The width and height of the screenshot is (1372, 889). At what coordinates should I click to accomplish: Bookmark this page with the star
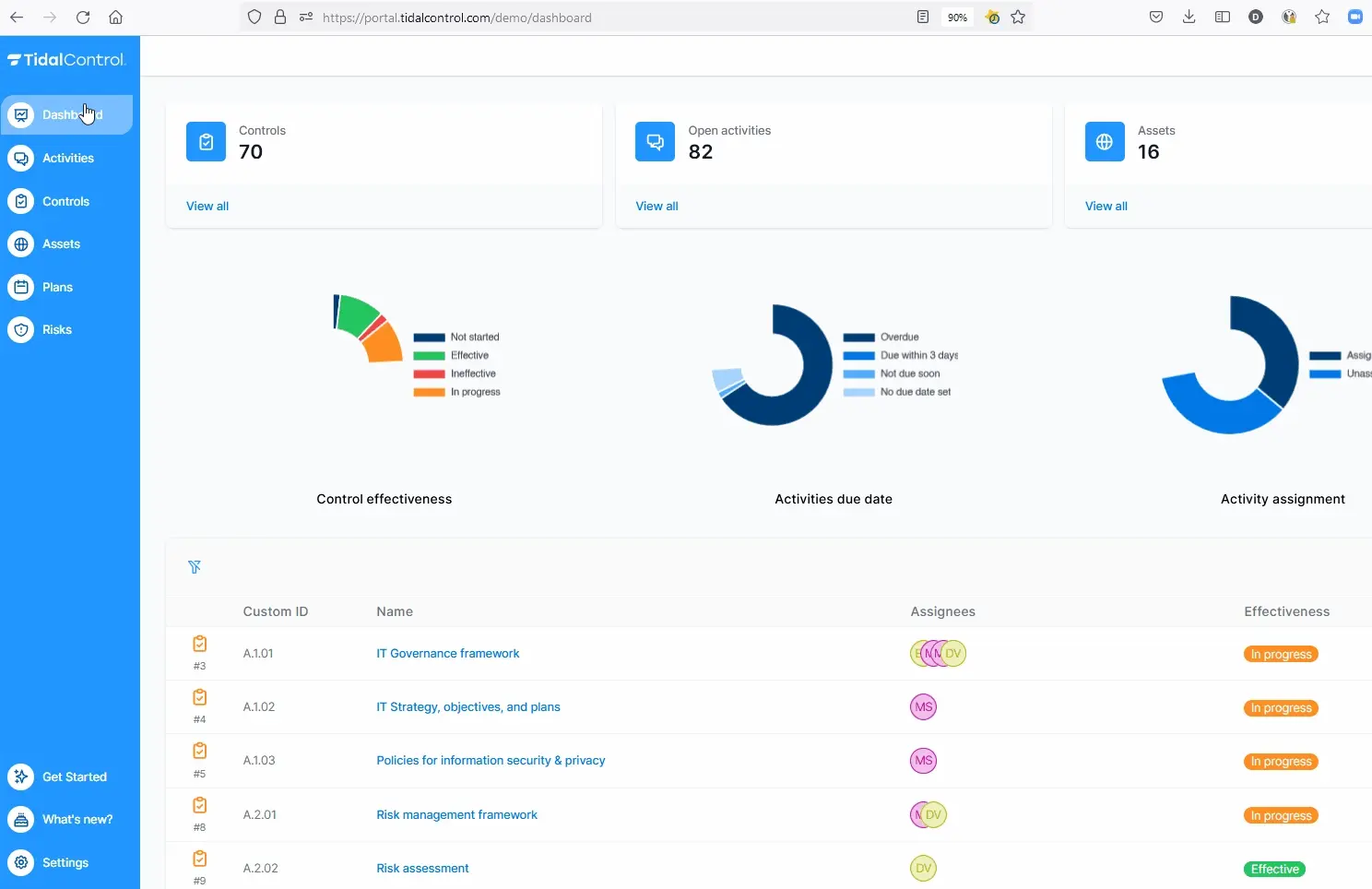[1018, 17]
